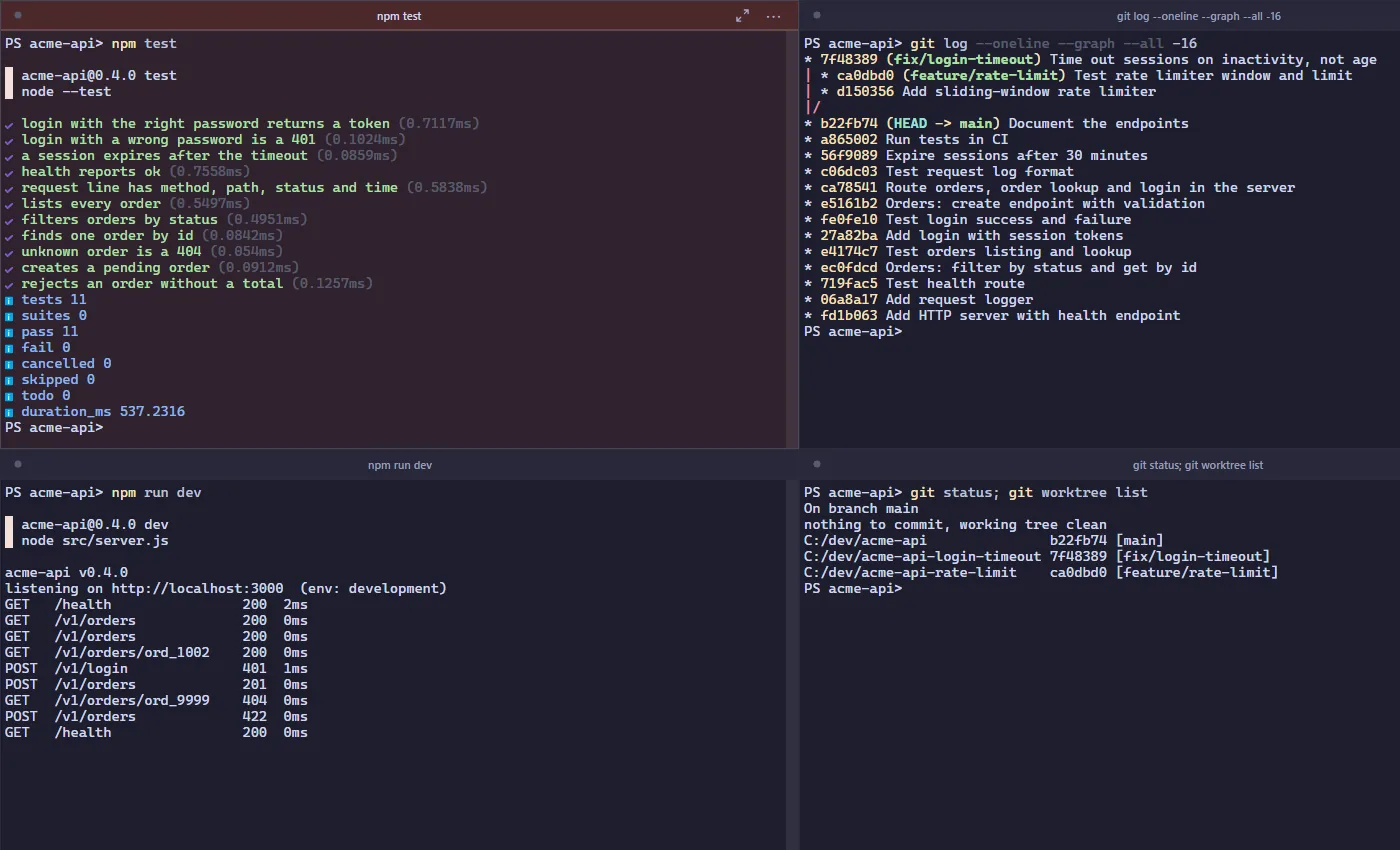Select commit 27a82ba Add login with session tokens
Screen dimensions: 1400x850
tap(971, 235)
